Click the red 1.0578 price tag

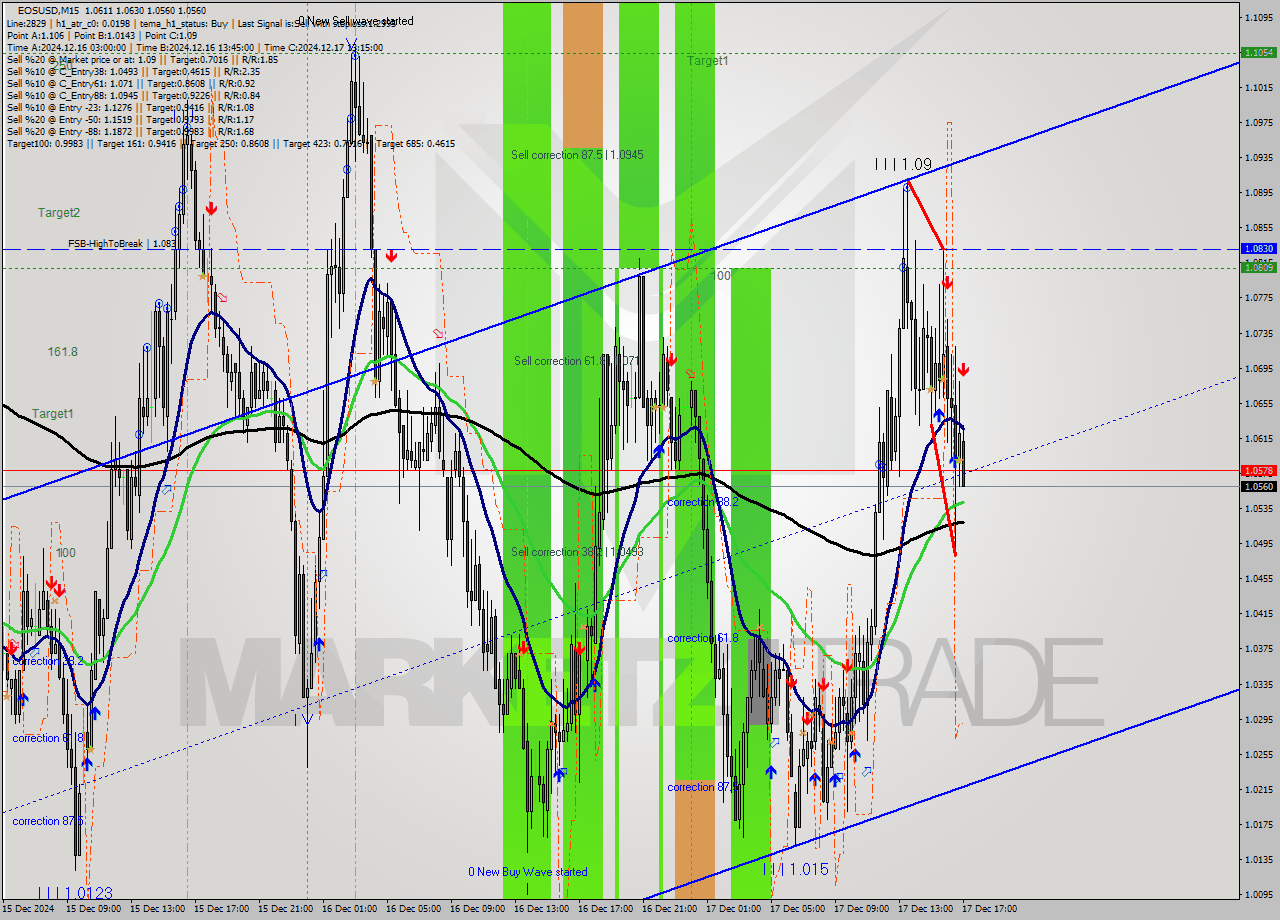pos(1258,470)
